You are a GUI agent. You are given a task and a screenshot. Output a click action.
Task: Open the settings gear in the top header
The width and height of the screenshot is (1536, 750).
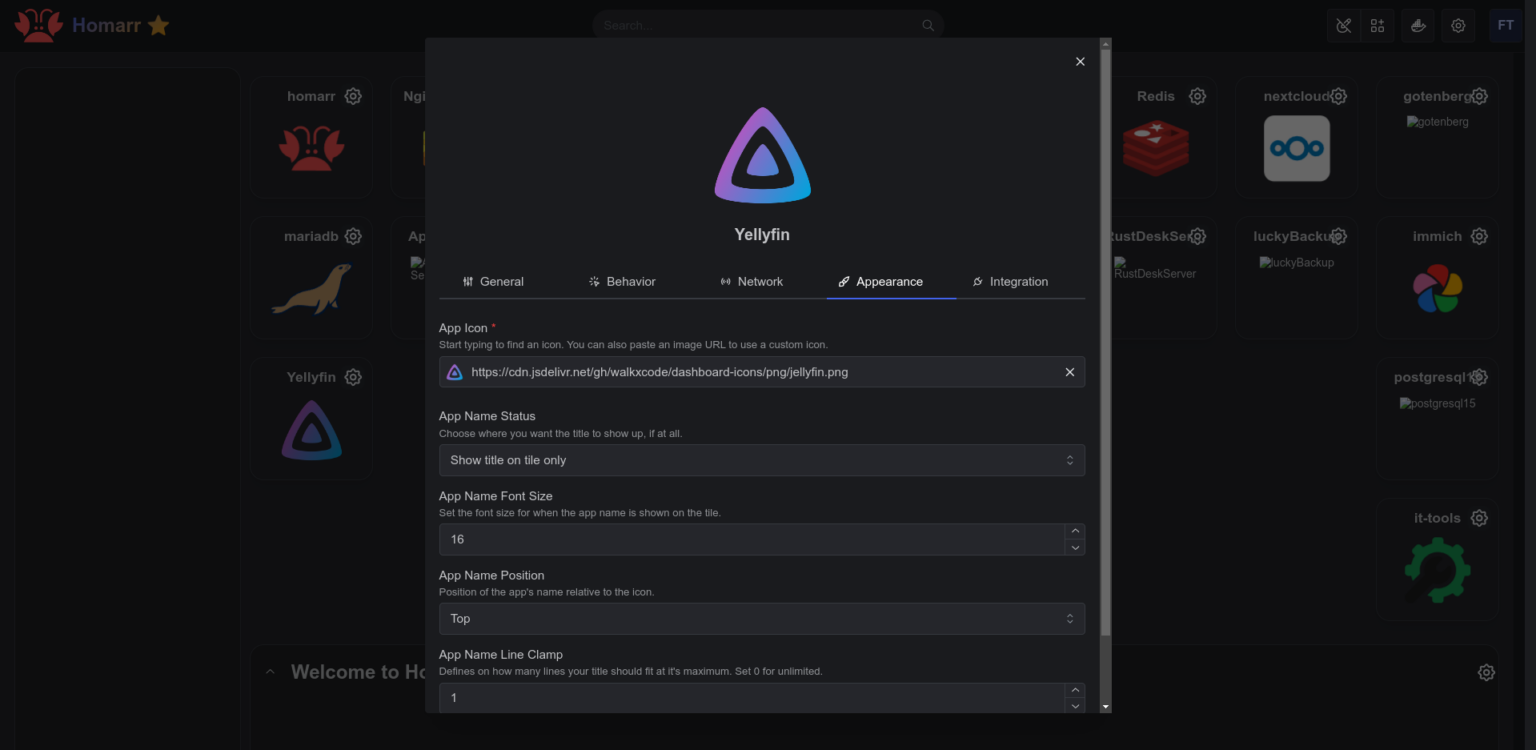(1458, 26)
